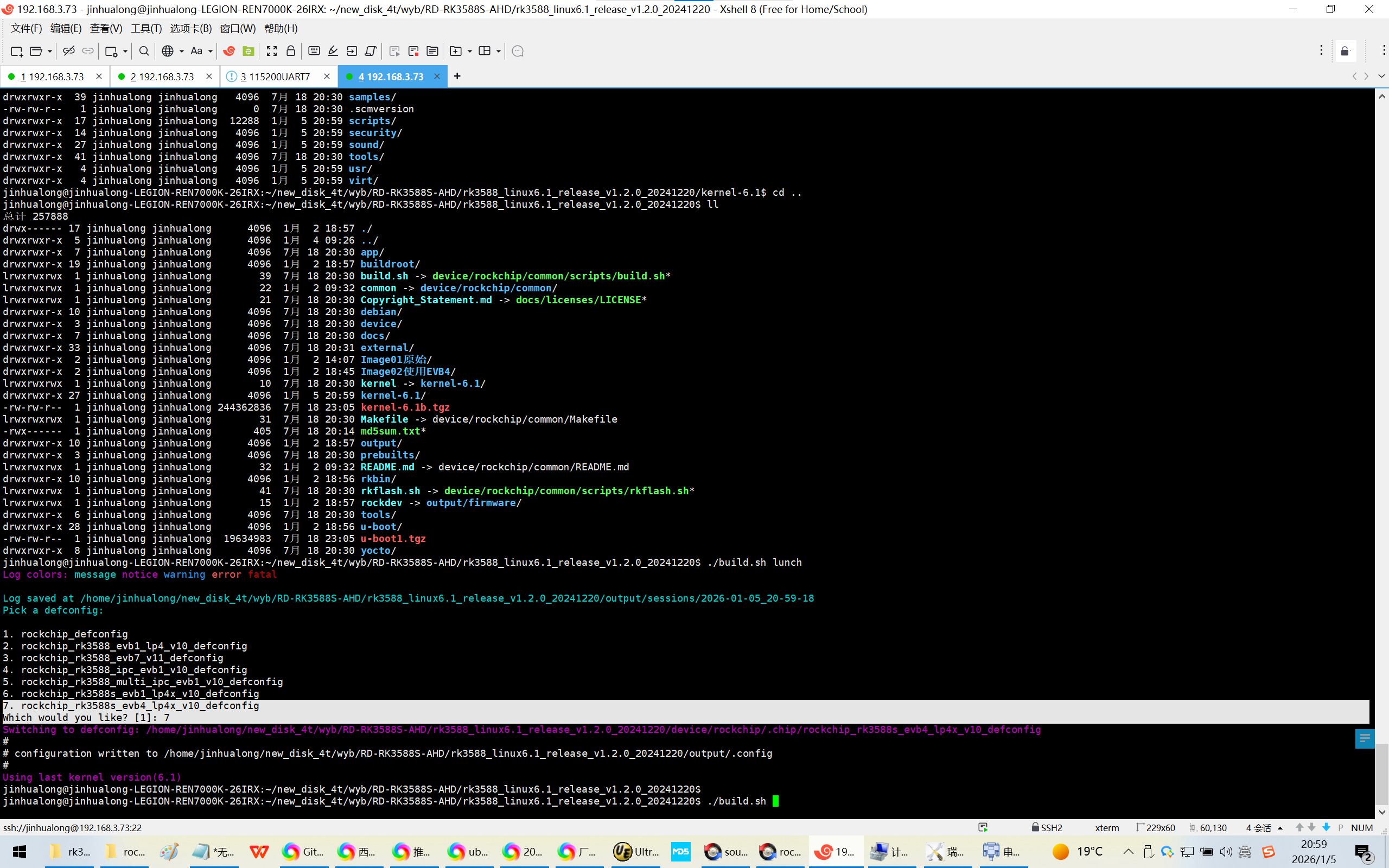Open the 工具(T) menu
The width and height of the screenshot is (1389, 868).
[146, 28]
